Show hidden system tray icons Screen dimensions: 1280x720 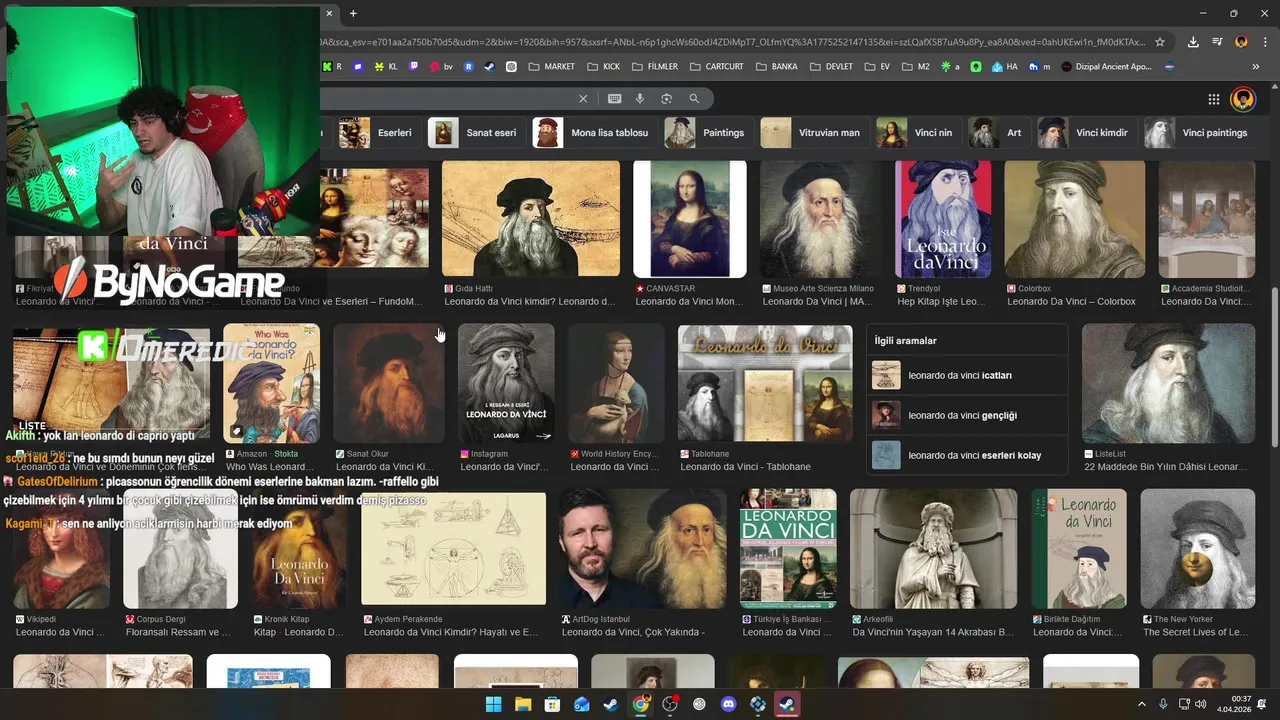pos(1142,704)
